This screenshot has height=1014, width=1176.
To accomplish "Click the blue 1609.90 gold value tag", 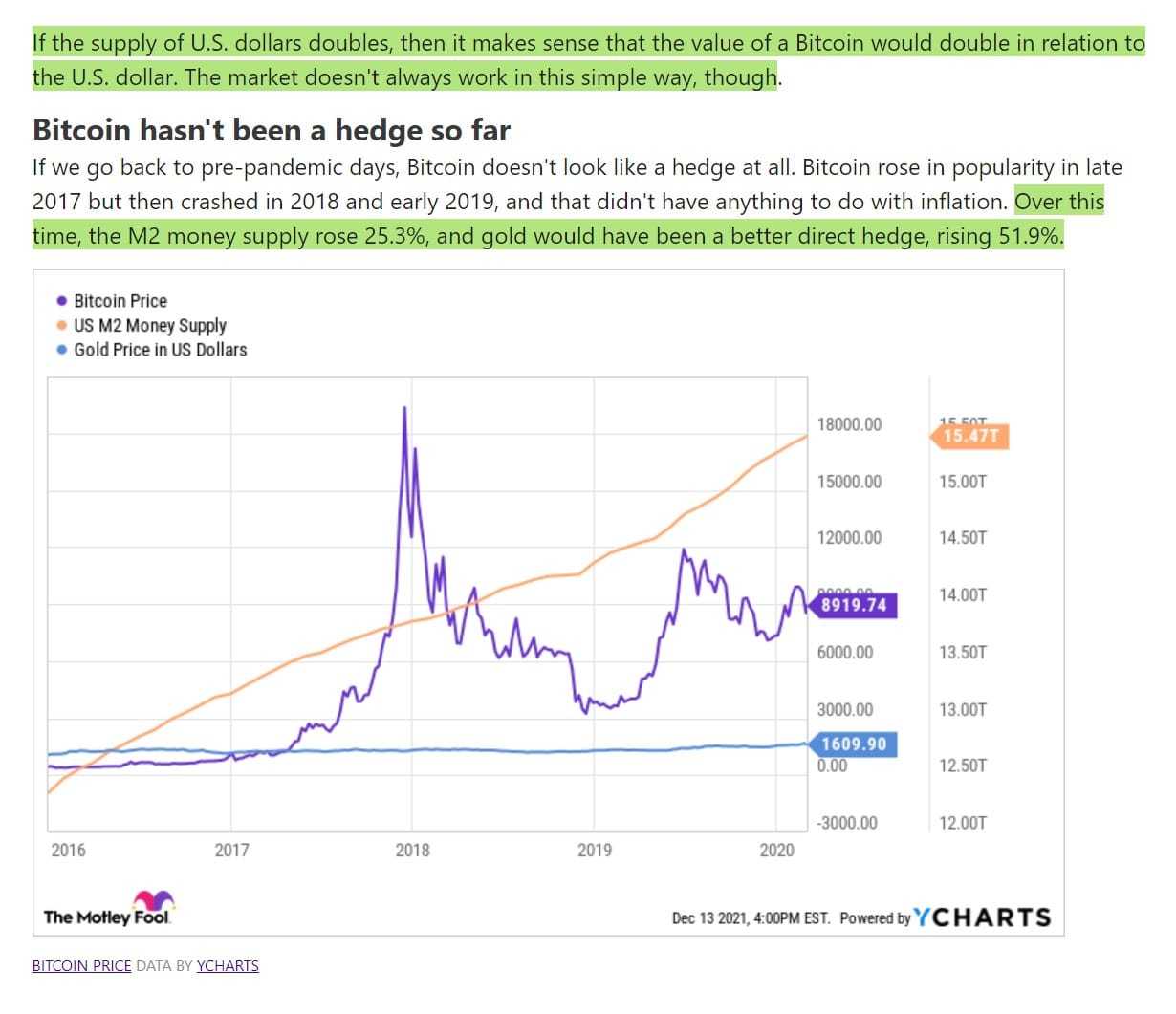I will pyautogui.click(x=853, y=744).
